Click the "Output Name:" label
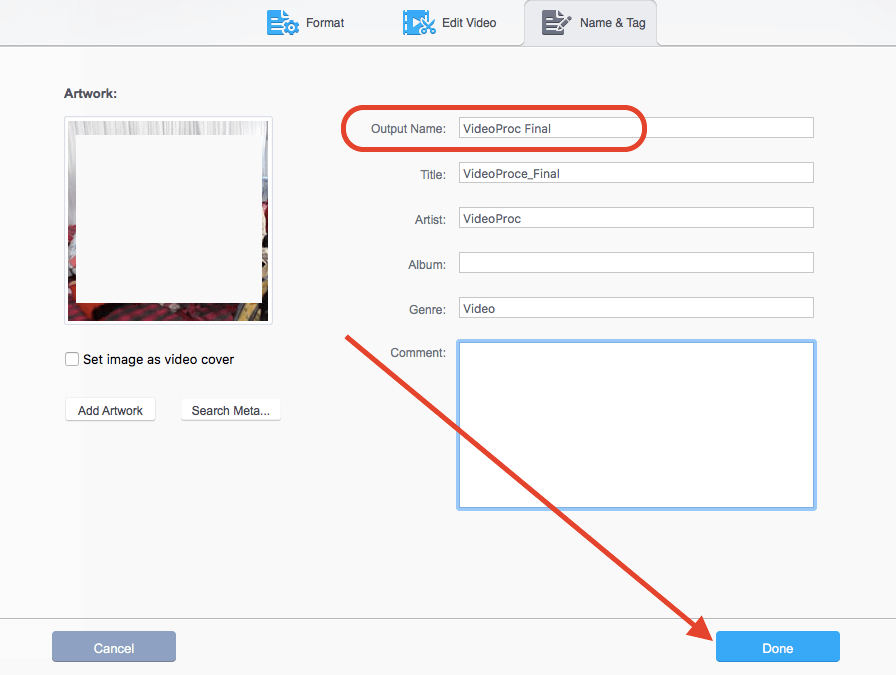Viewport: 896px width, 675px height. click(x=408, y=129)
